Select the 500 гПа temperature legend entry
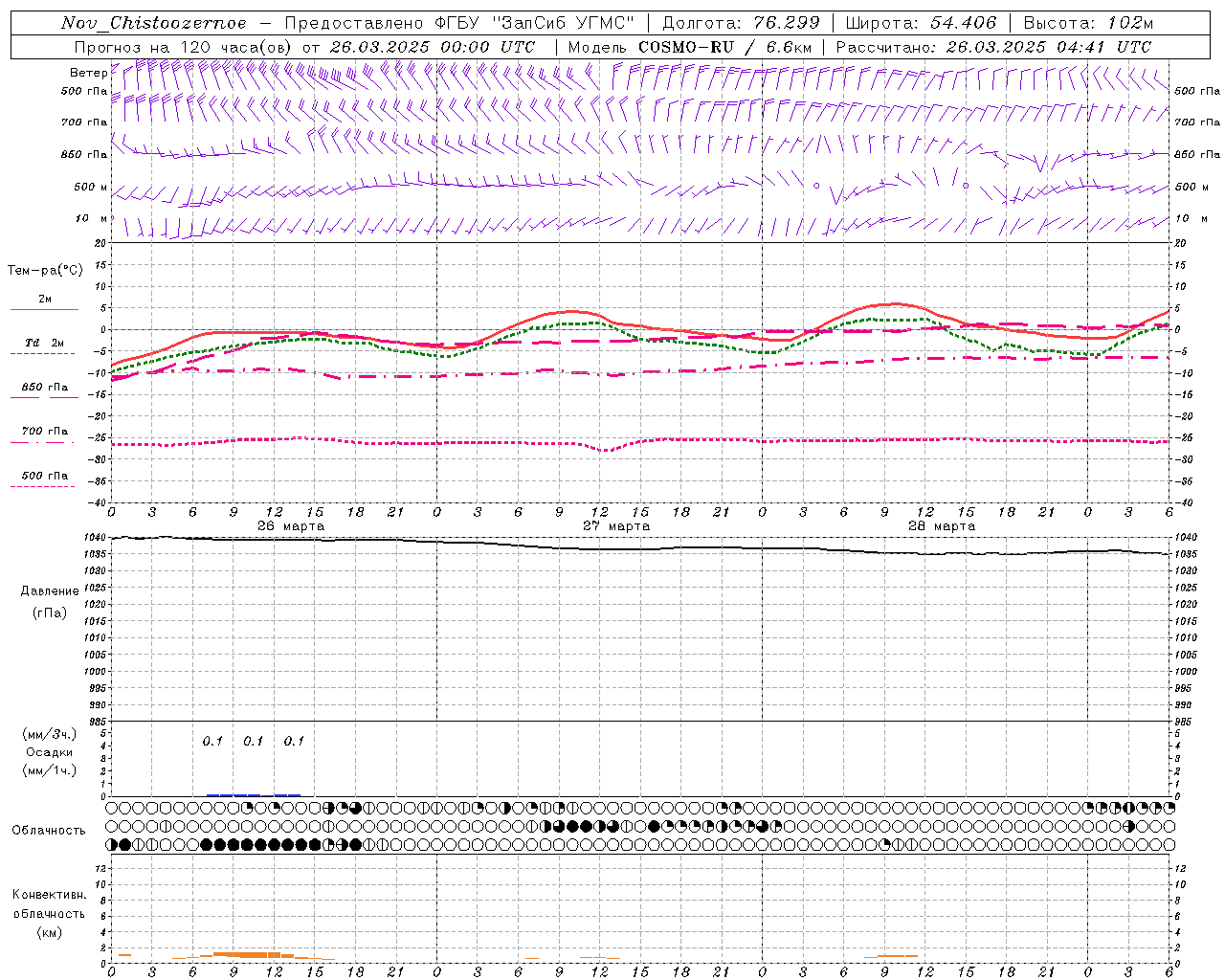 [44, 476]
